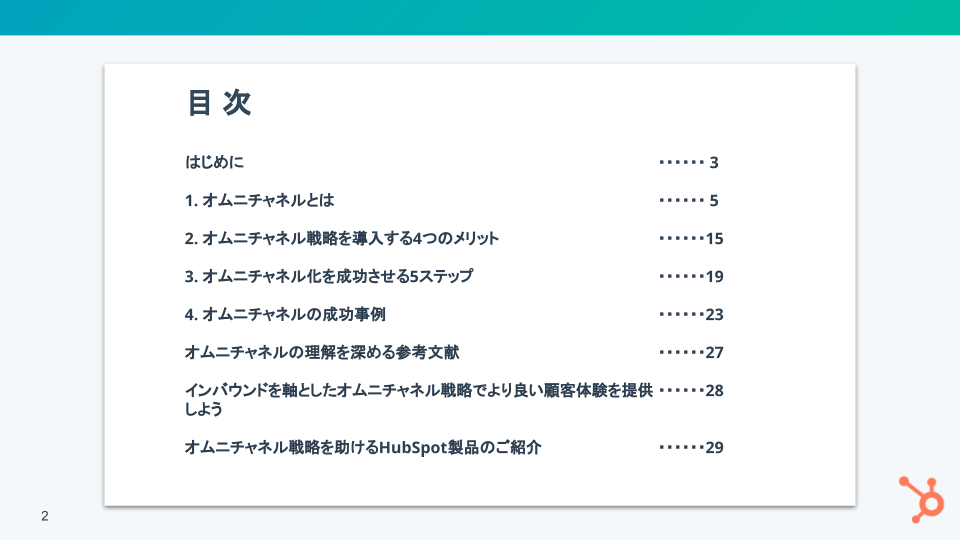
Task: Open the はじめに contents entry
Action: point(214,162)
